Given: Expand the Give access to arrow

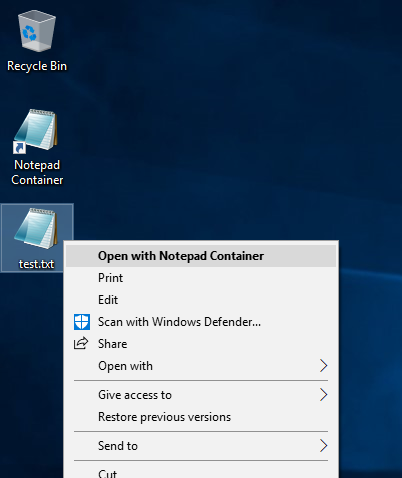Looking at the screenshot, I should point(323,395).
